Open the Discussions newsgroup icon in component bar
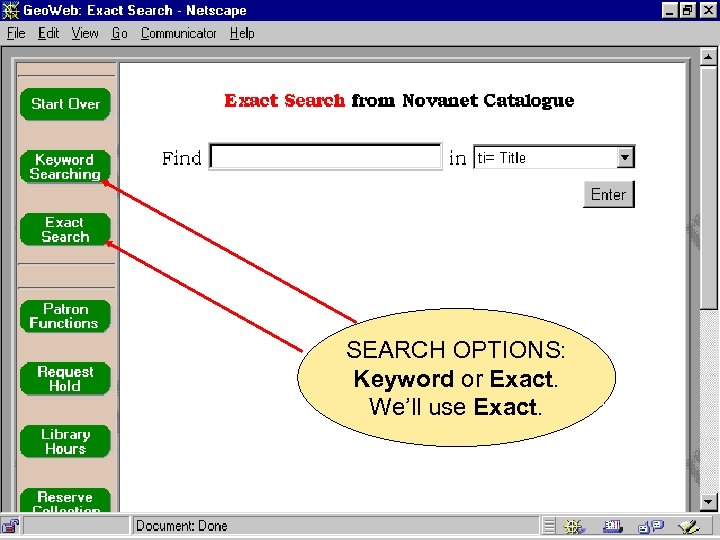Viewport: 720px width, 540px height. click(651, 526)
